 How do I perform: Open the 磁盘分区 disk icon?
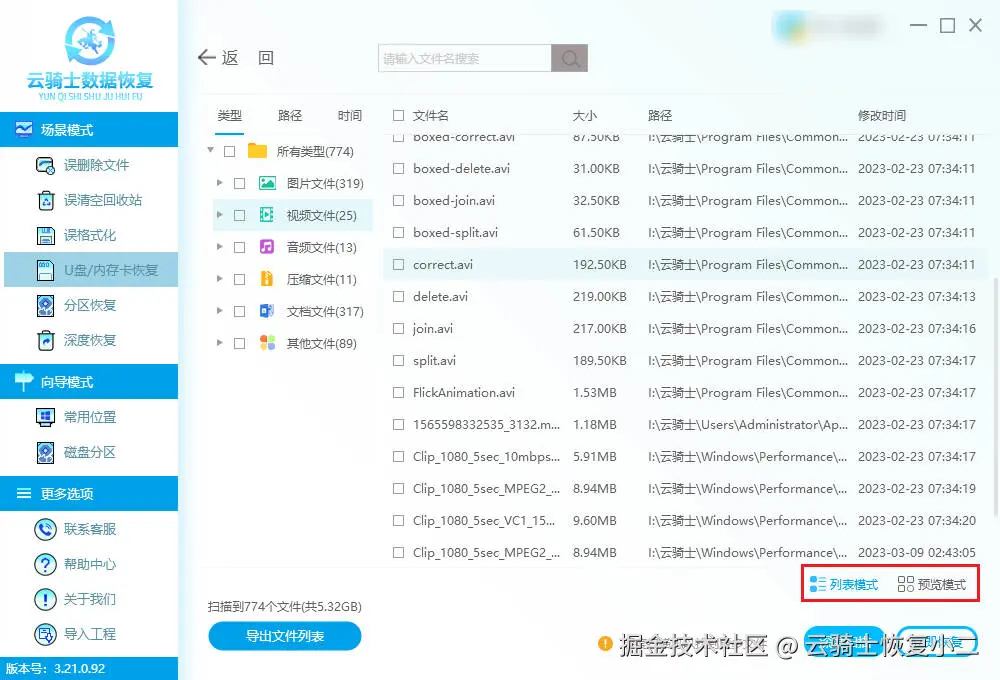(45, 452)
